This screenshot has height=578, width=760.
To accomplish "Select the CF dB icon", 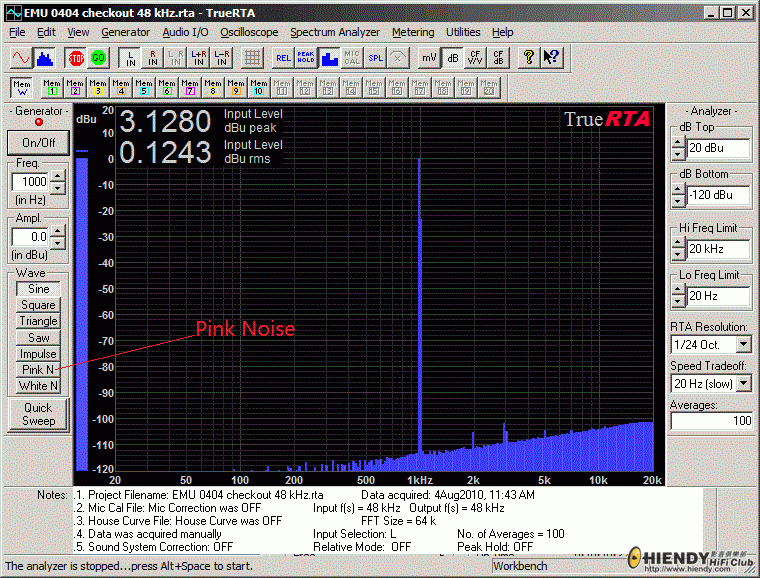I will pos(498,58).
